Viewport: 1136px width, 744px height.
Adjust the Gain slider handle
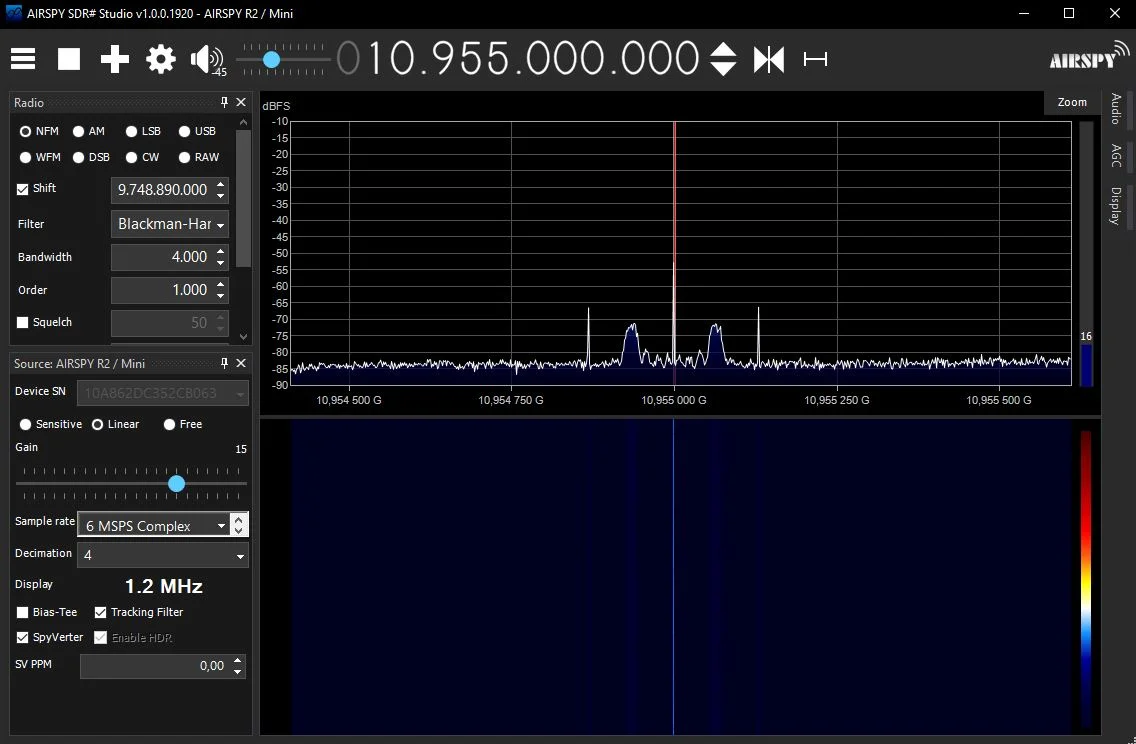click(177, 483)
